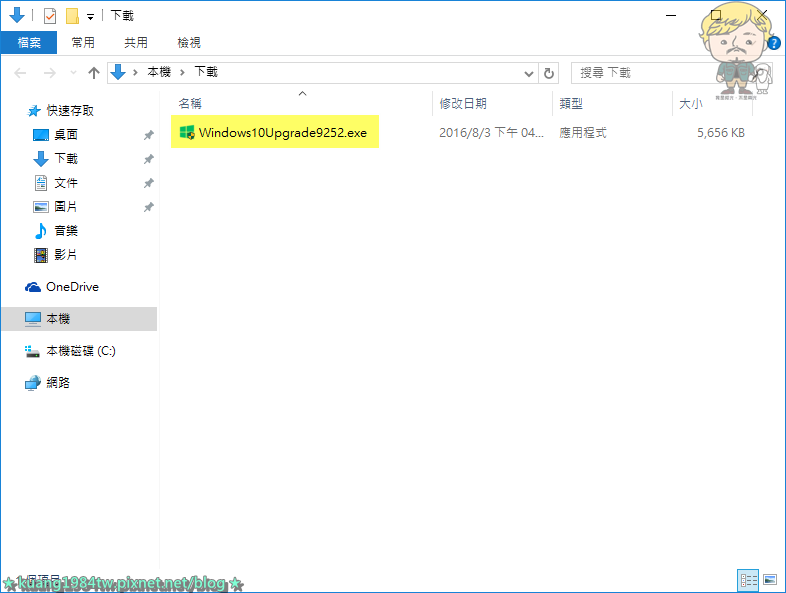Open recent locations dropdown arrow
The image size is (786, 593).
point(73,73)
